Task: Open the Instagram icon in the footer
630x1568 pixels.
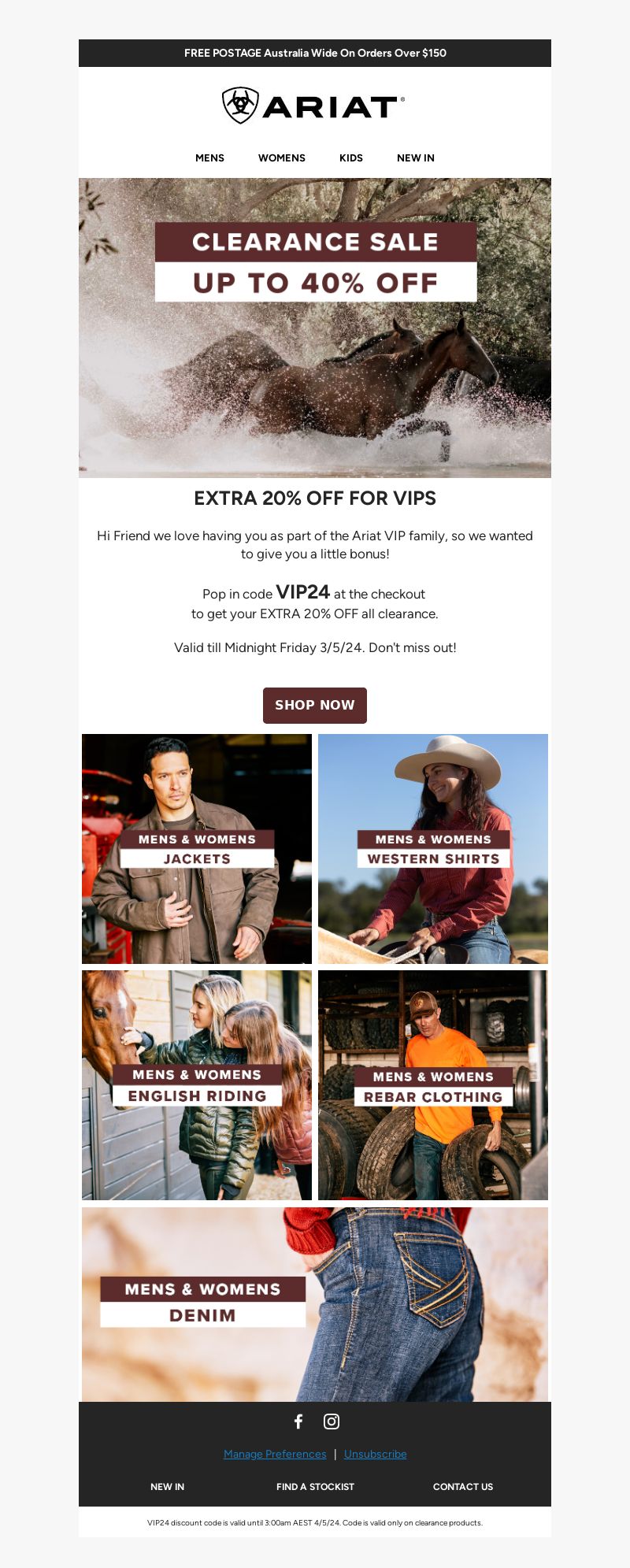Action: point(332,1422)
